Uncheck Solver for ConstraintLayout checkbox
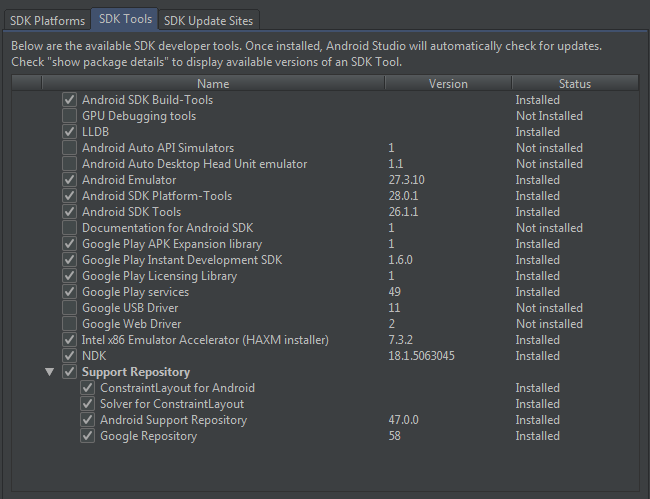The image size is (650, 499). [x=87, y=404]
